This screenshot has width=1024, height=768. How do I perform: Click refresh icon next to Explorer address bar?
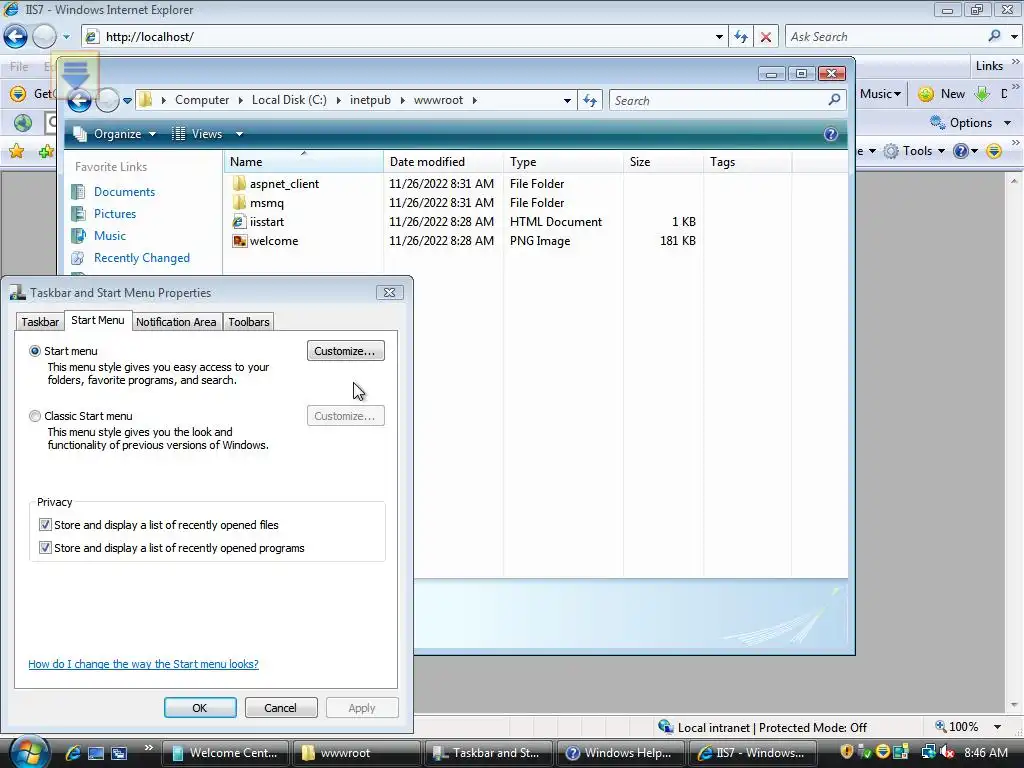click(x=590, y=101)
